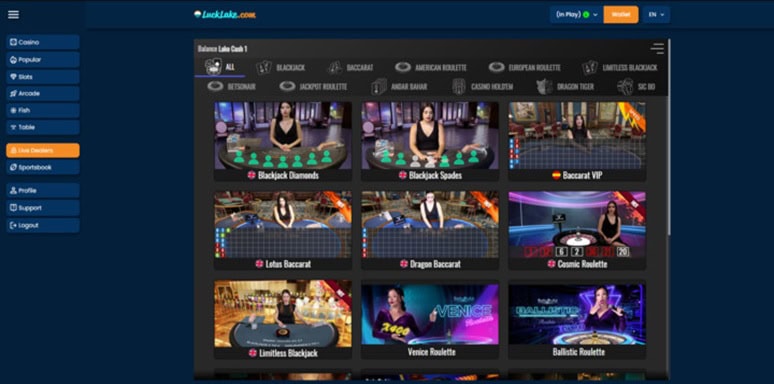Image resolution: width=774 pixels, height=384 pixels.
Task: Open the lobby list menu icon
Action: tap(657, 48)
